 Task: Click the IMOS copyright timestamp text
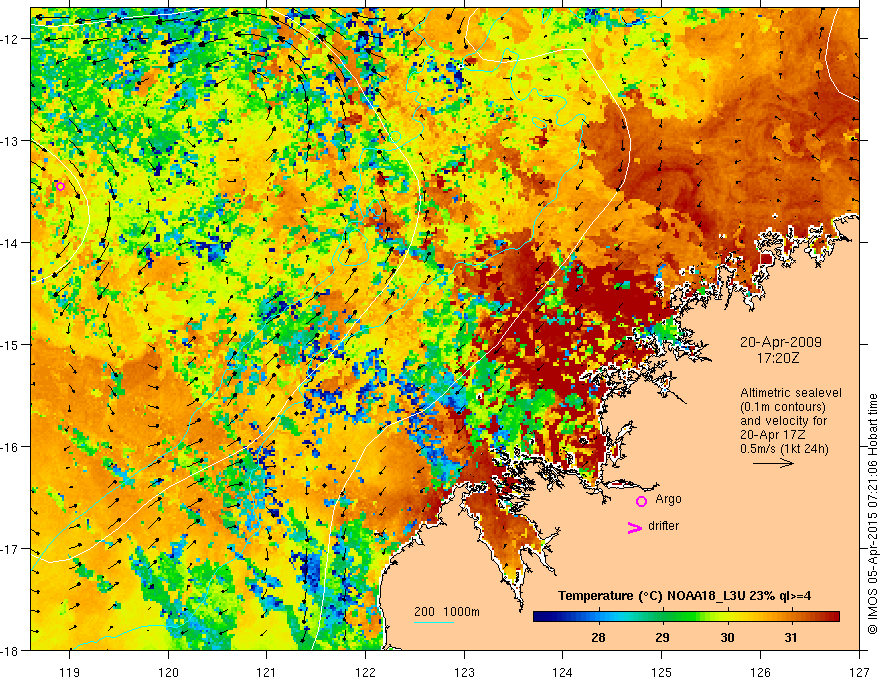(872, 516)
